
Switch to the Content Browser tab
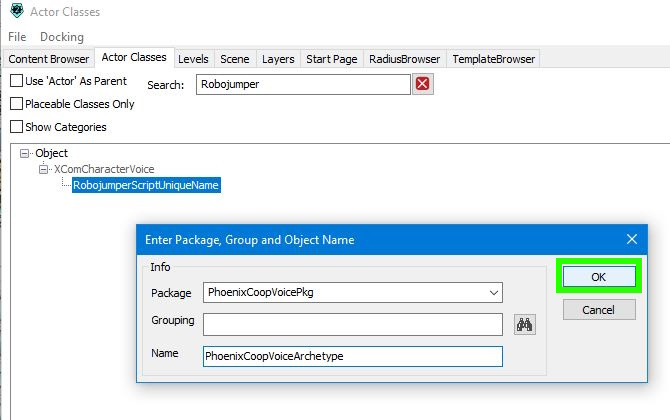pos(48,59)
